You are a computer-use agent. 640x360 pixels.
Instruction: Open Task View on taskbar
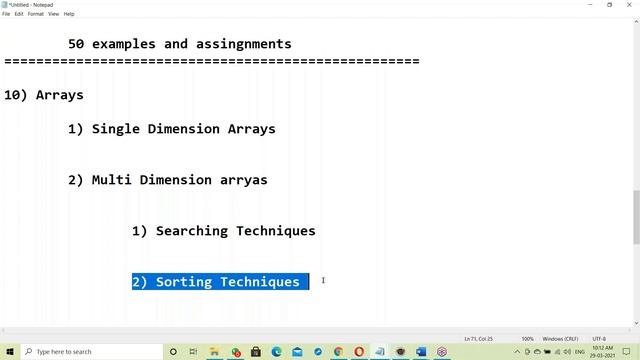tap(193, 351)
